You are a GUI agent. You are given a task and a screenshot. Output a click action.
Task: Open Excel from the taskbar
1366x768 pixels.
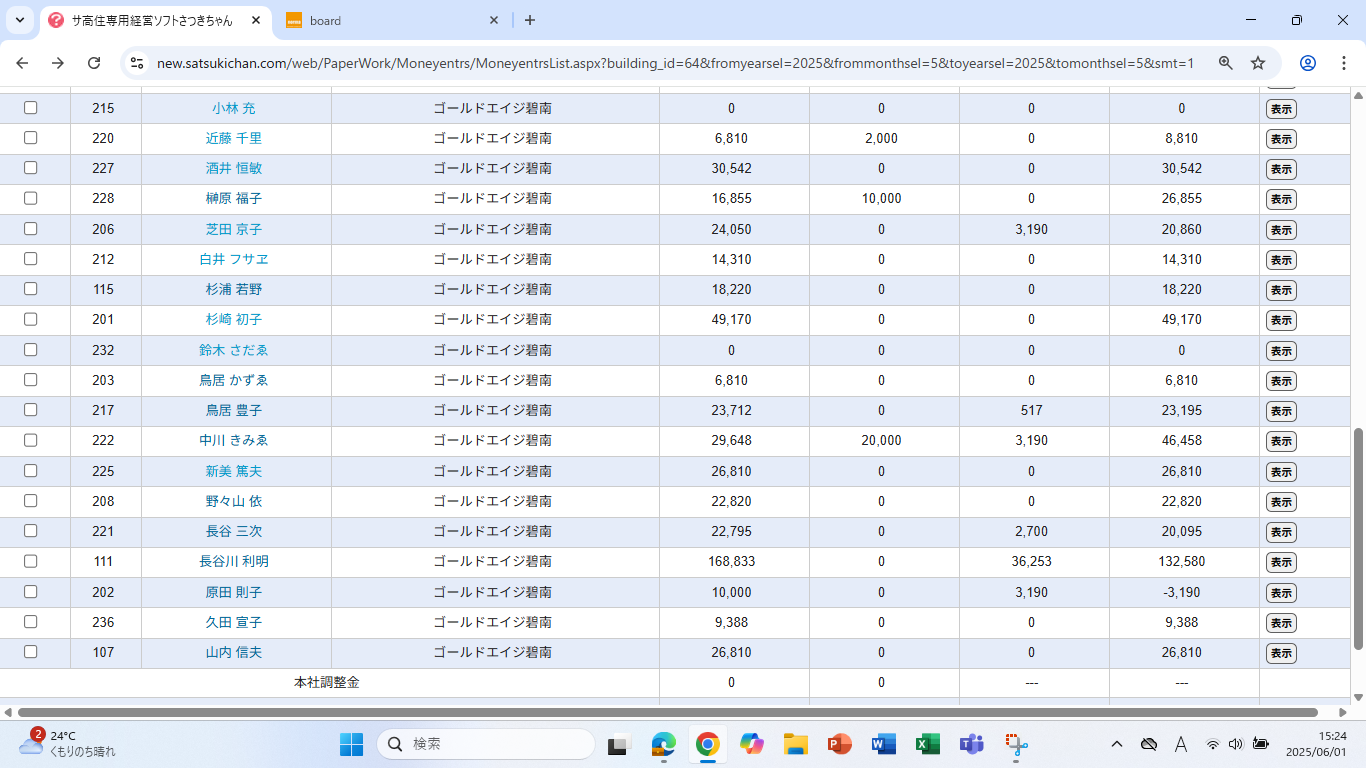point(927,744)
